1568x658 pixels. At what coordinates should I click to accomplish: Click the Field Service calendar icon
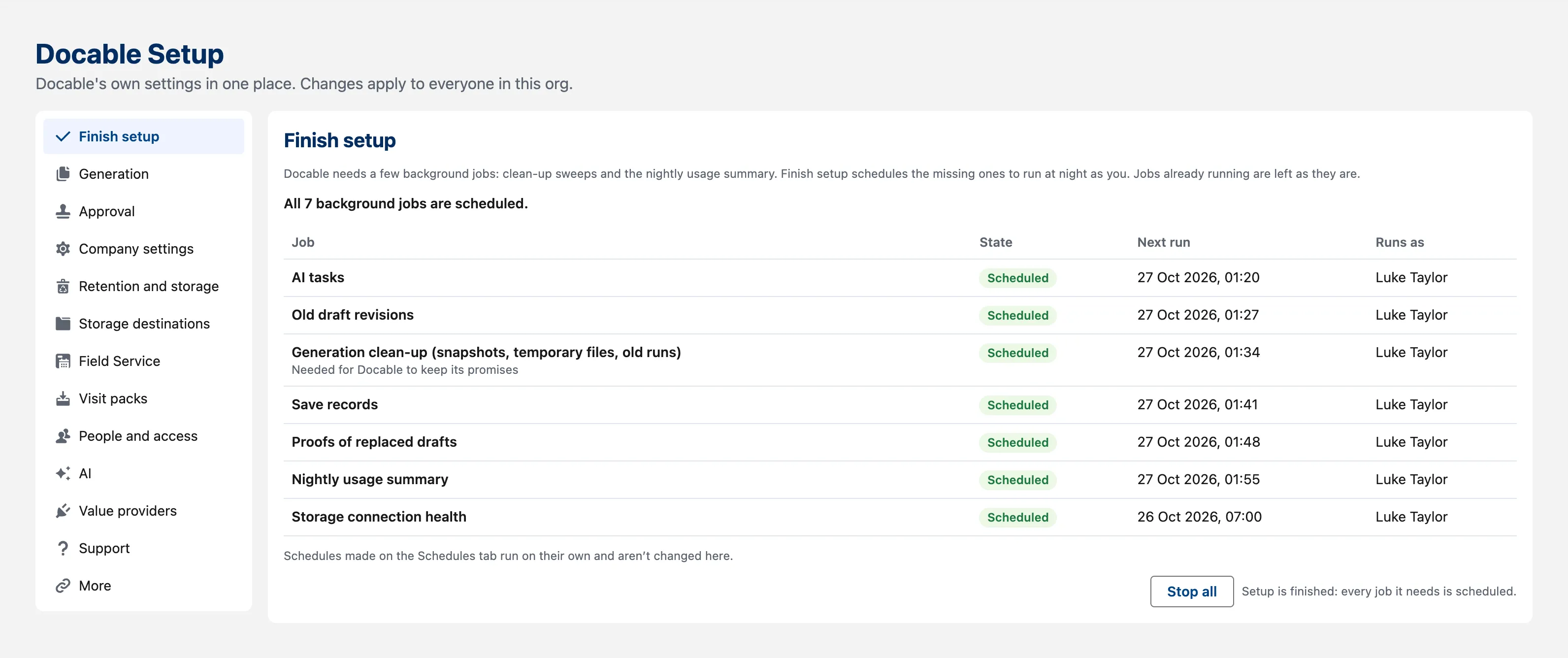[63, 361]
